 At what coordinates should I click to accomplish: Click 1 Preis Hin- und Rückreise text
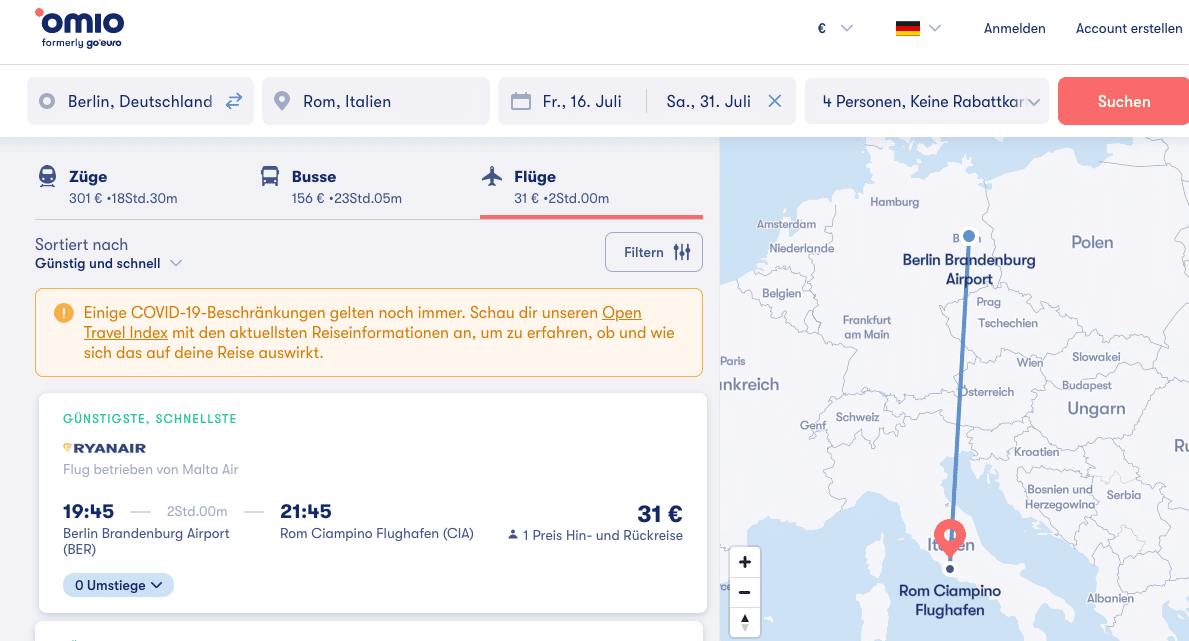coord(602,535)
